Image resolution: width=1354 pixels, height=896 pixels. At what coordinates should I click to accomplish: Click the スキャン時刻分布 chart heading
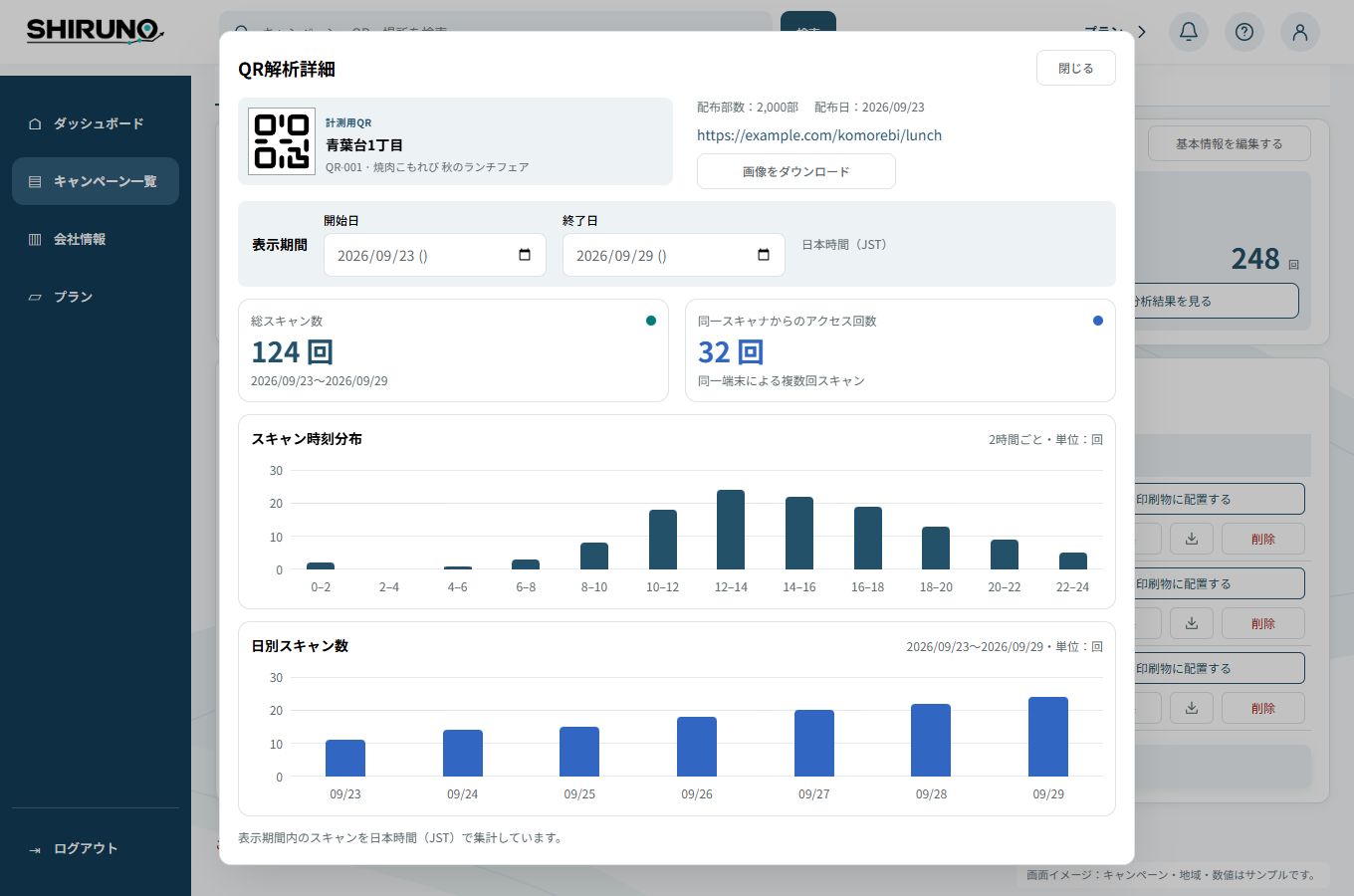point(307,439)
